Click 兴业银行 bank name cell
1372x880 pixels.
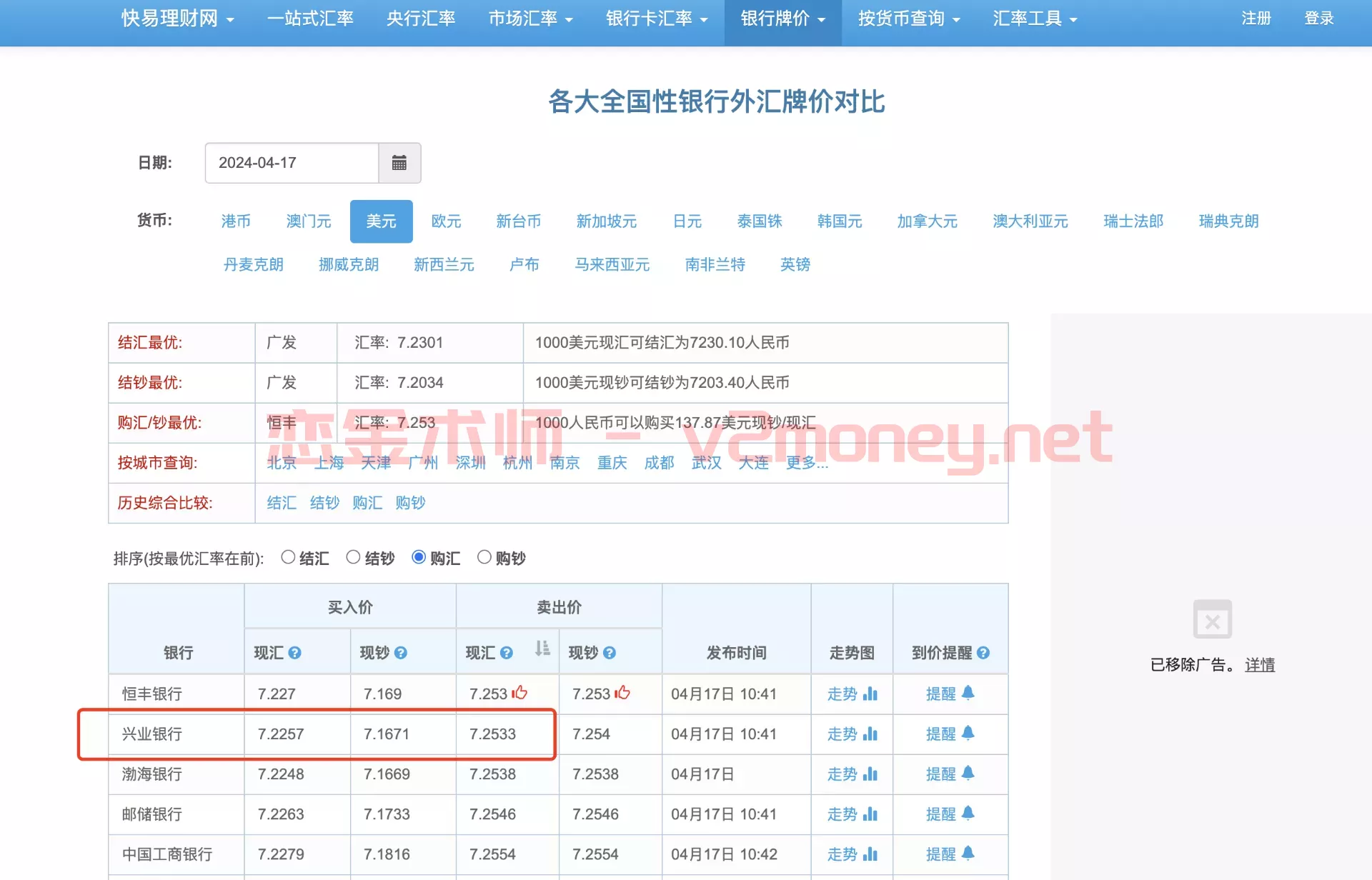[177, 734]
